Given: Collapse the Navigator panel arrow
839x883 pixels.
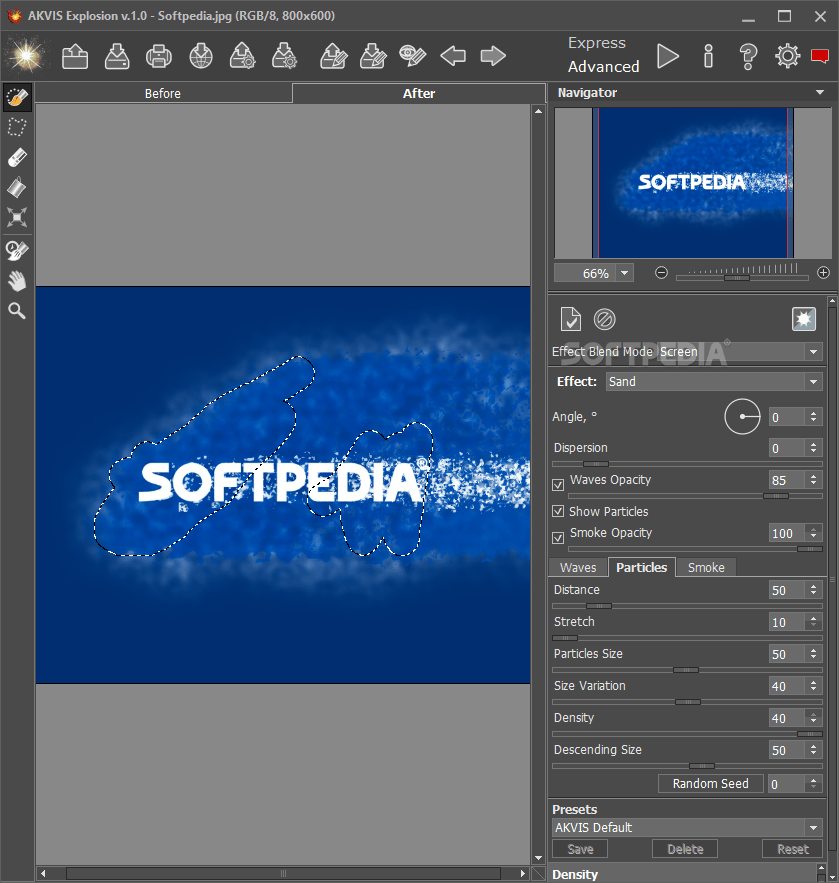Looking at the screenshot, I should (x=820, y=92).
